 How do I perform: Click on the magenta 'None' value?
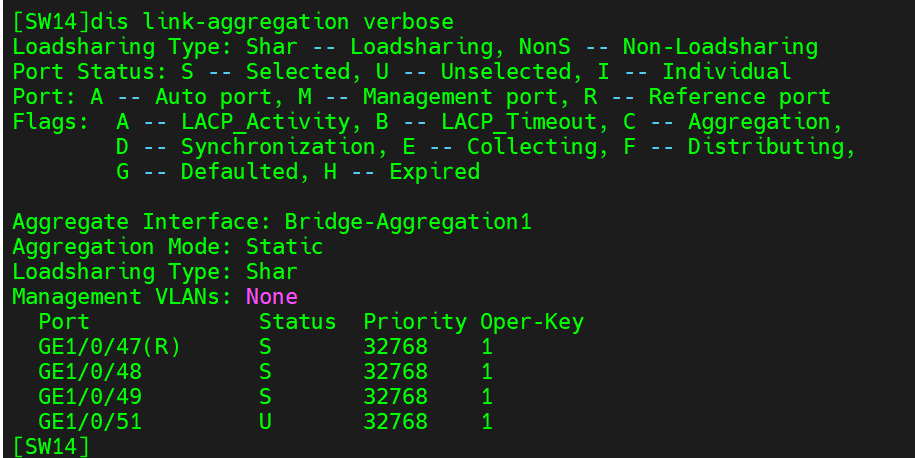tap(271, 297)
